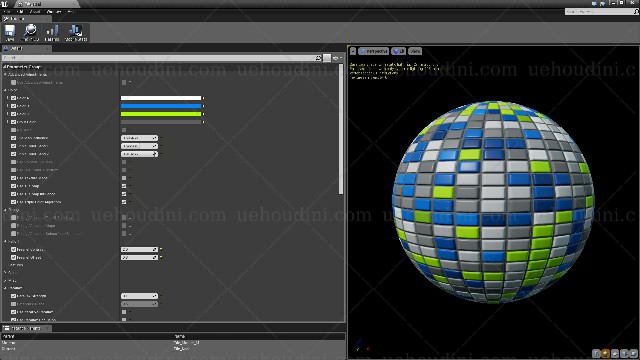Click the Lit view mode button in viewport
Viewport: 640px width, 360px height.
(x=398, y=51)
